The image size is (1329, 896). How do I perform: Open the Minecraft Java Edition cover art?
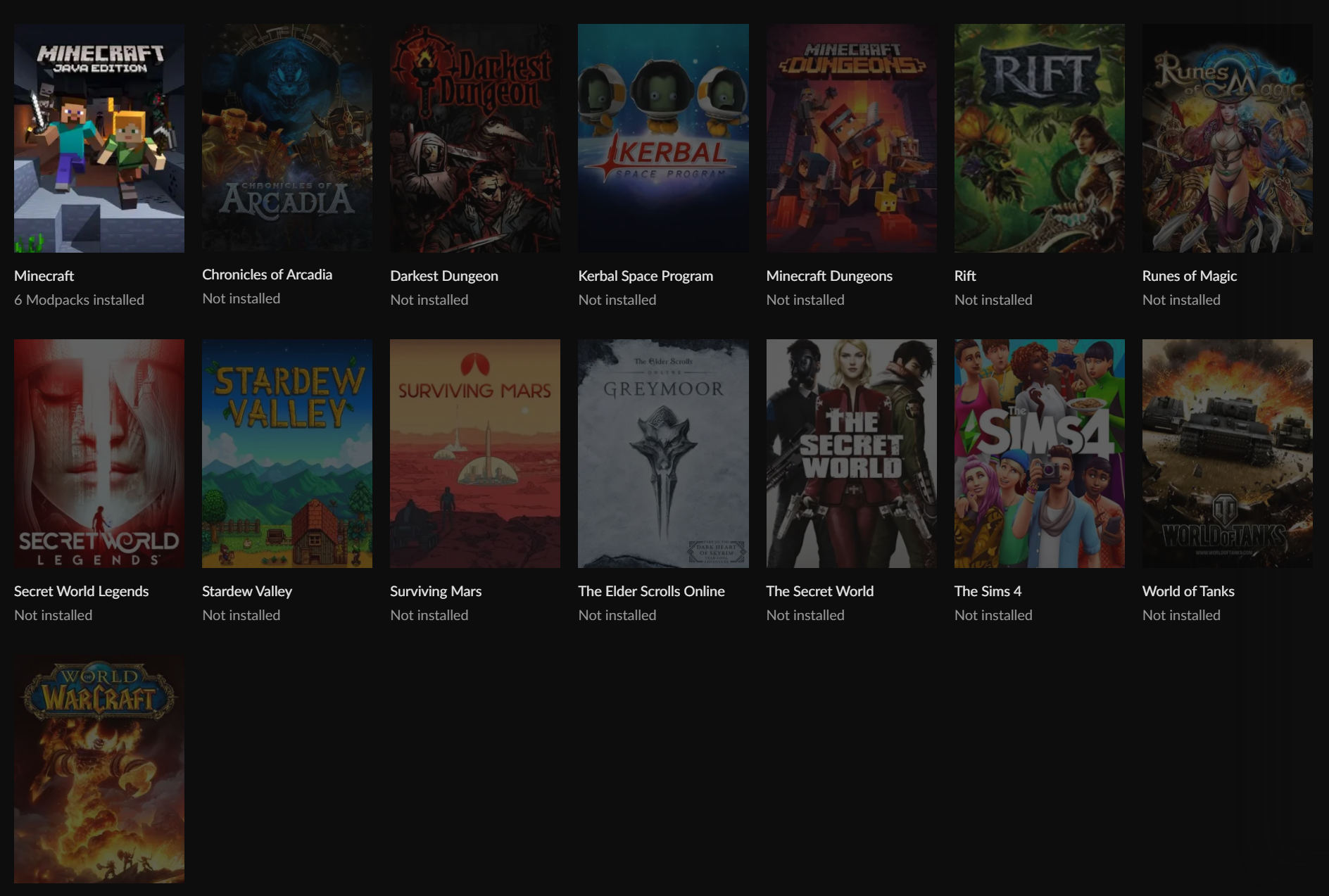99,138
